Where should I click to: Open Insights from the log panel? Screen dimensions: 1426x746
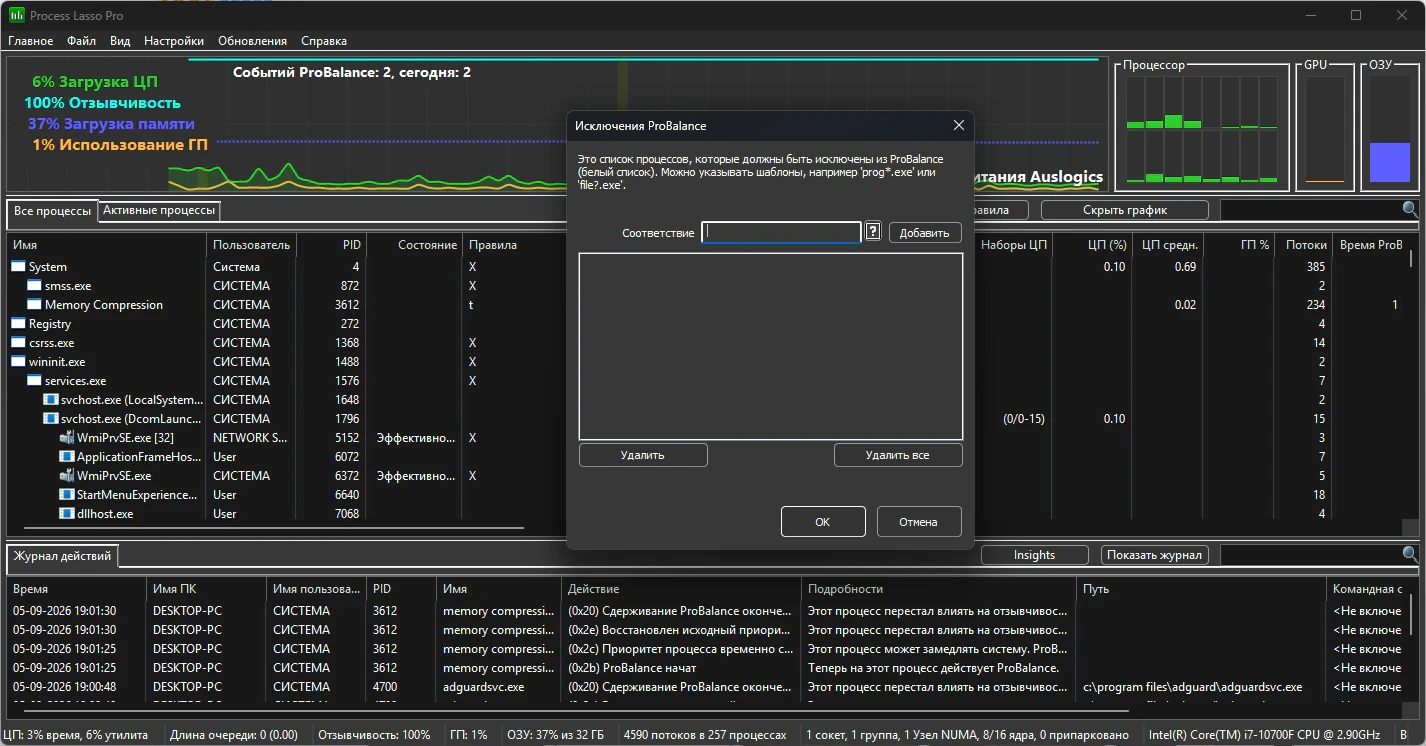(1034, 555)
